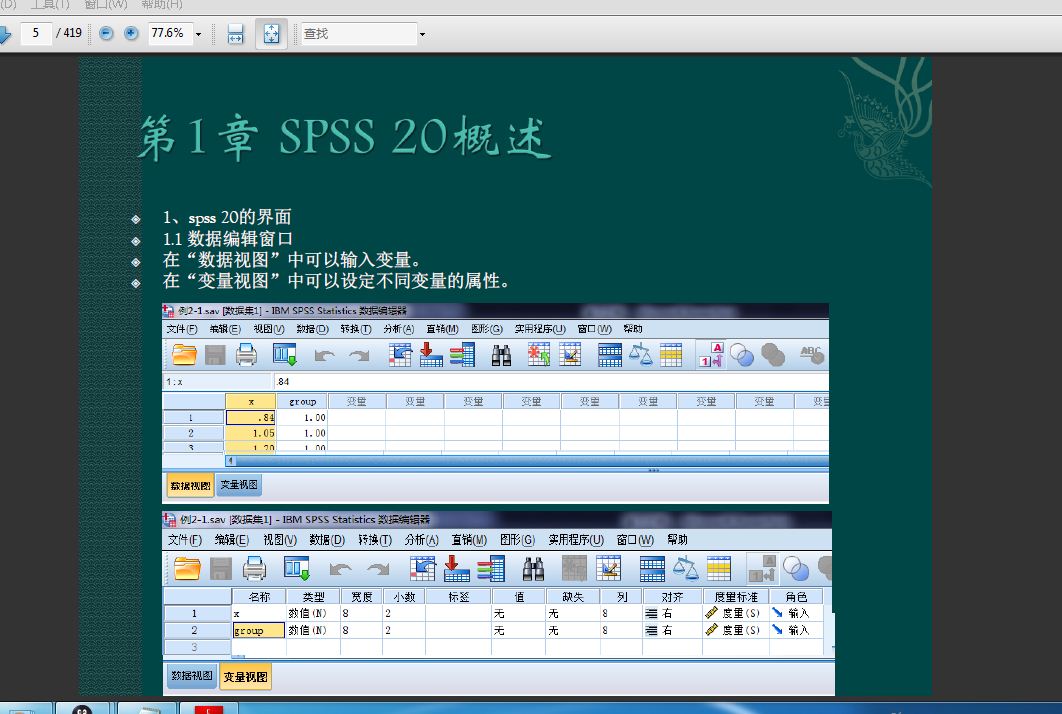Go to next page with blue arrow
The width and height of the screenshot is (1062, 714).
[5, 34]
